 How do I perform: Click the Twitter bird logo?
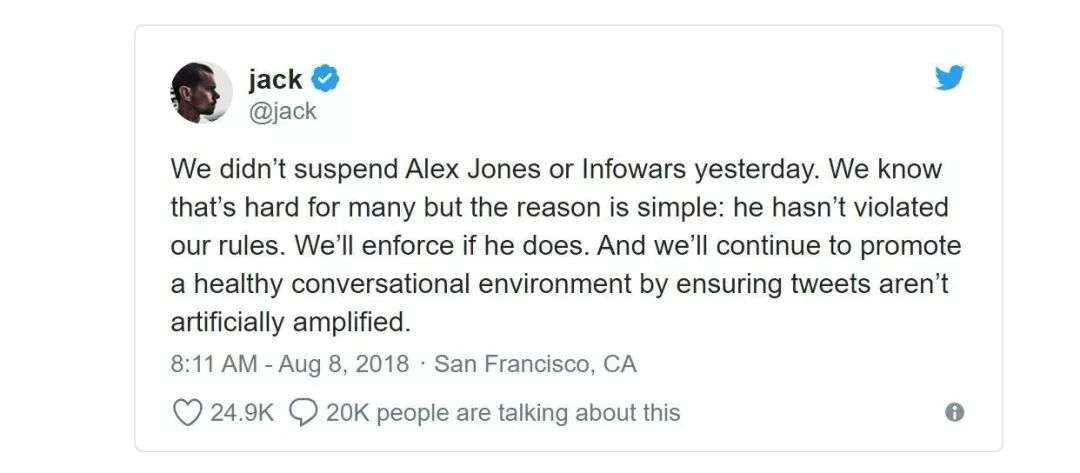(950, 78)
